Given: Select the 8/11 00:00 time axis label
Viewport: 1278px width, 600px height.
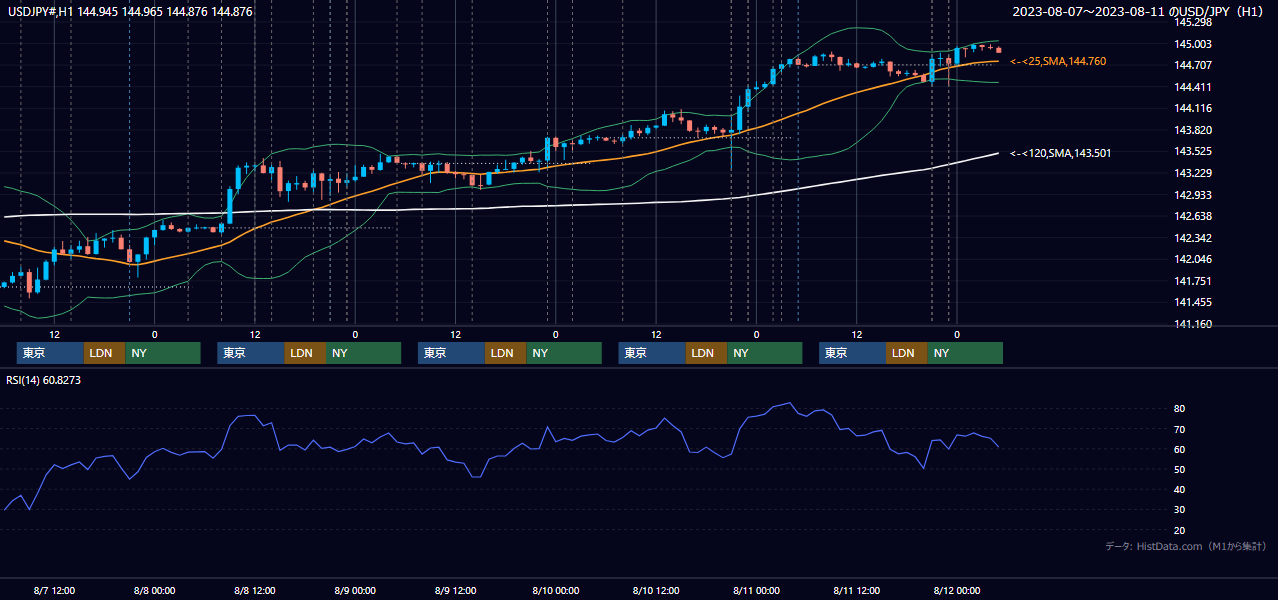Looking at the screenshot, I should (x=756, y=590).
